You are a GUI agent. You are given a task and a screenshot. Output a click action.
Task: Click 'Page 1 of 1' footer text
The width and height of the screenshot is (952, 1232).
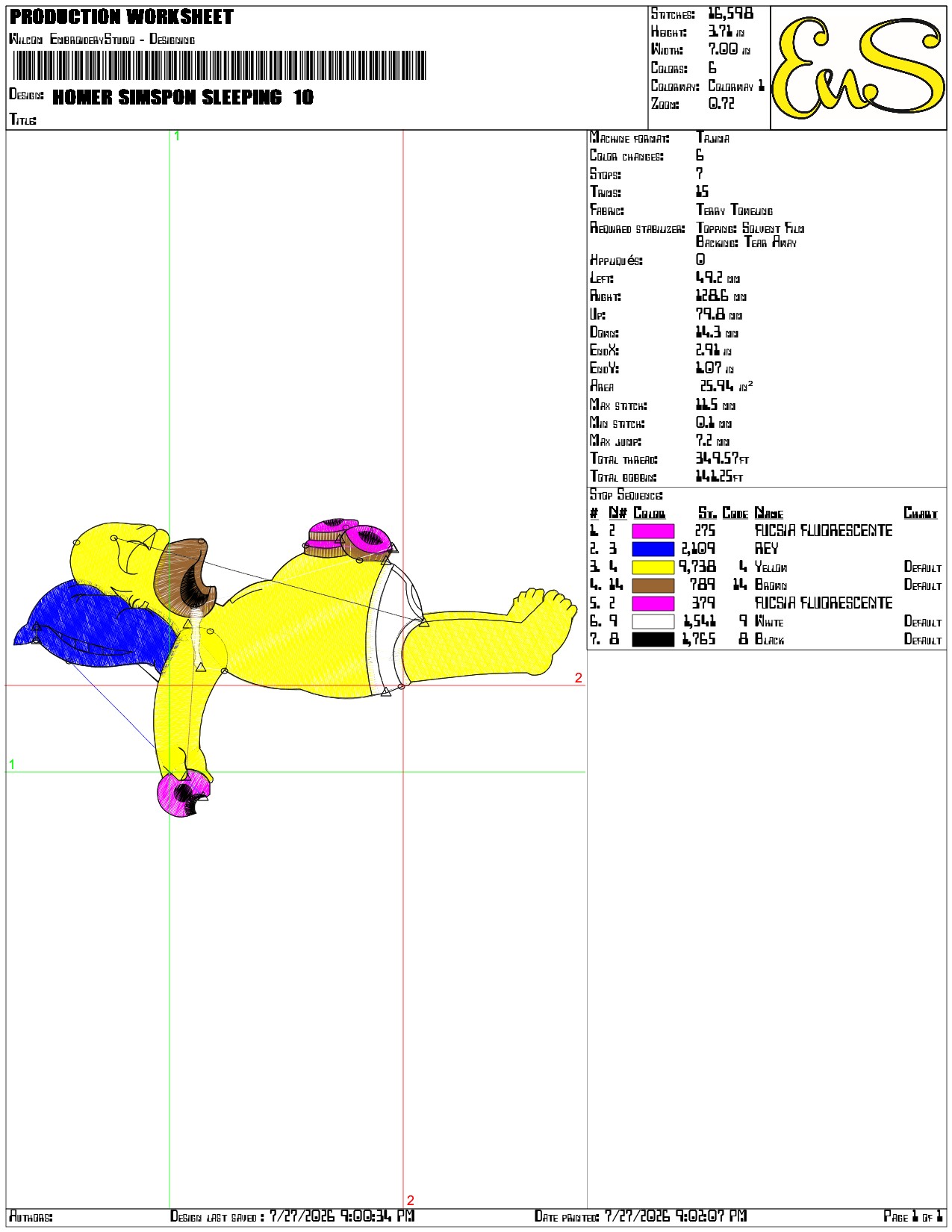point(914,1216)
